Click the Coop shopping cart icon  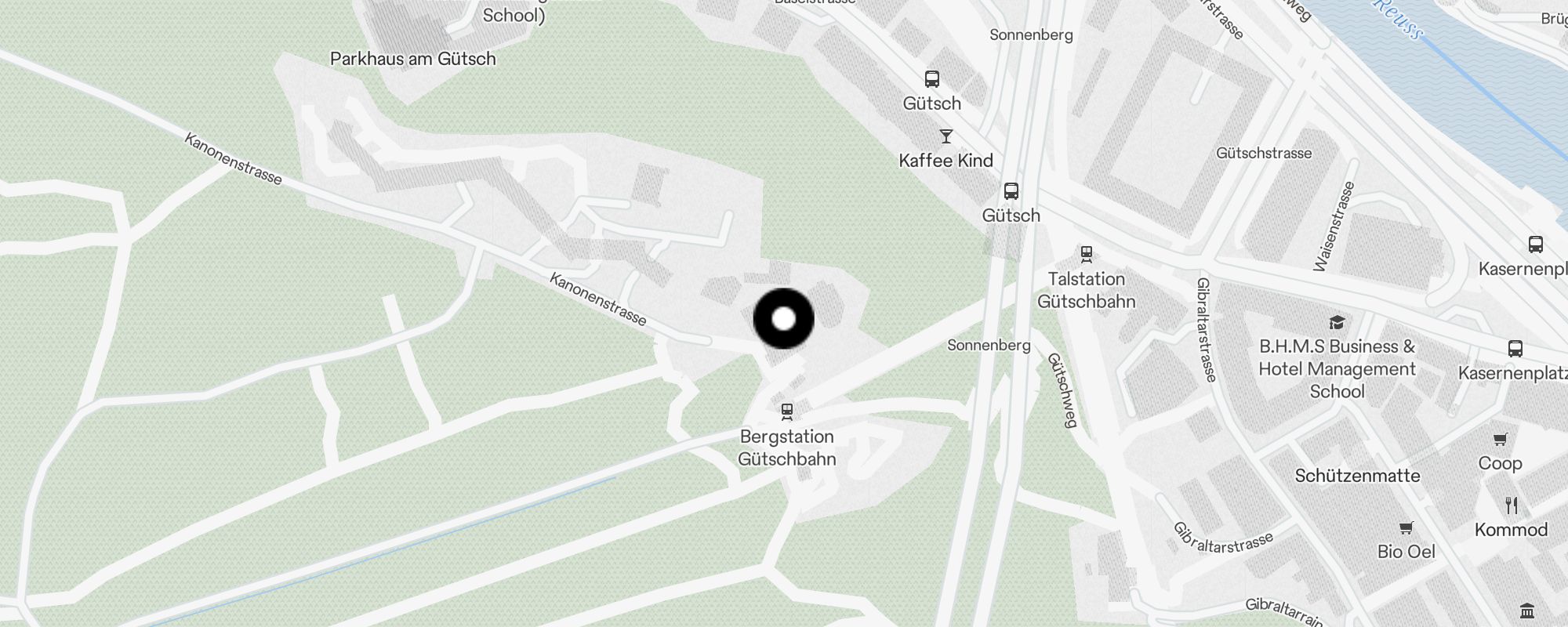(x=1500, y=439)
